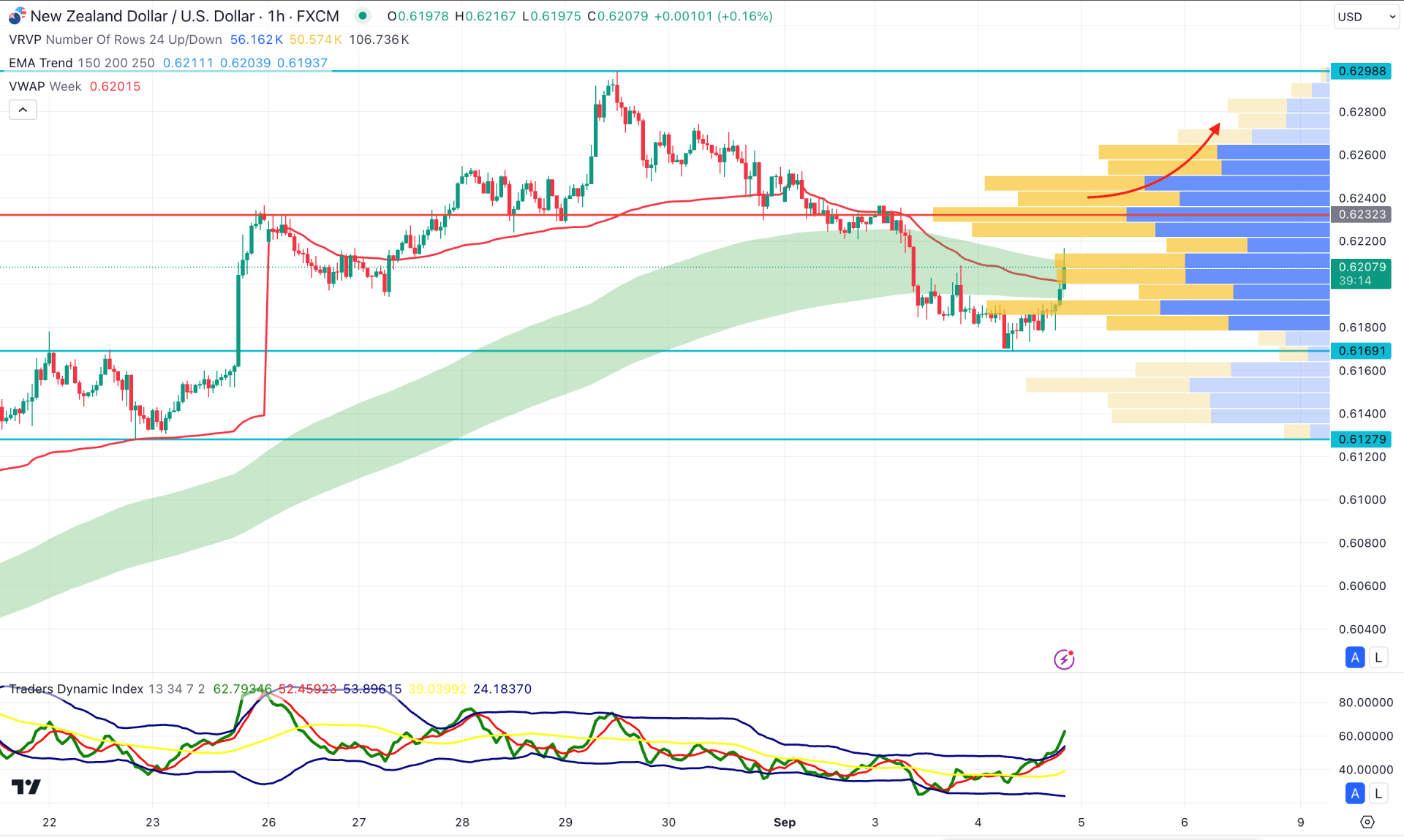
Task: Click the TDI value 62.79346
Action: point(242,689)
